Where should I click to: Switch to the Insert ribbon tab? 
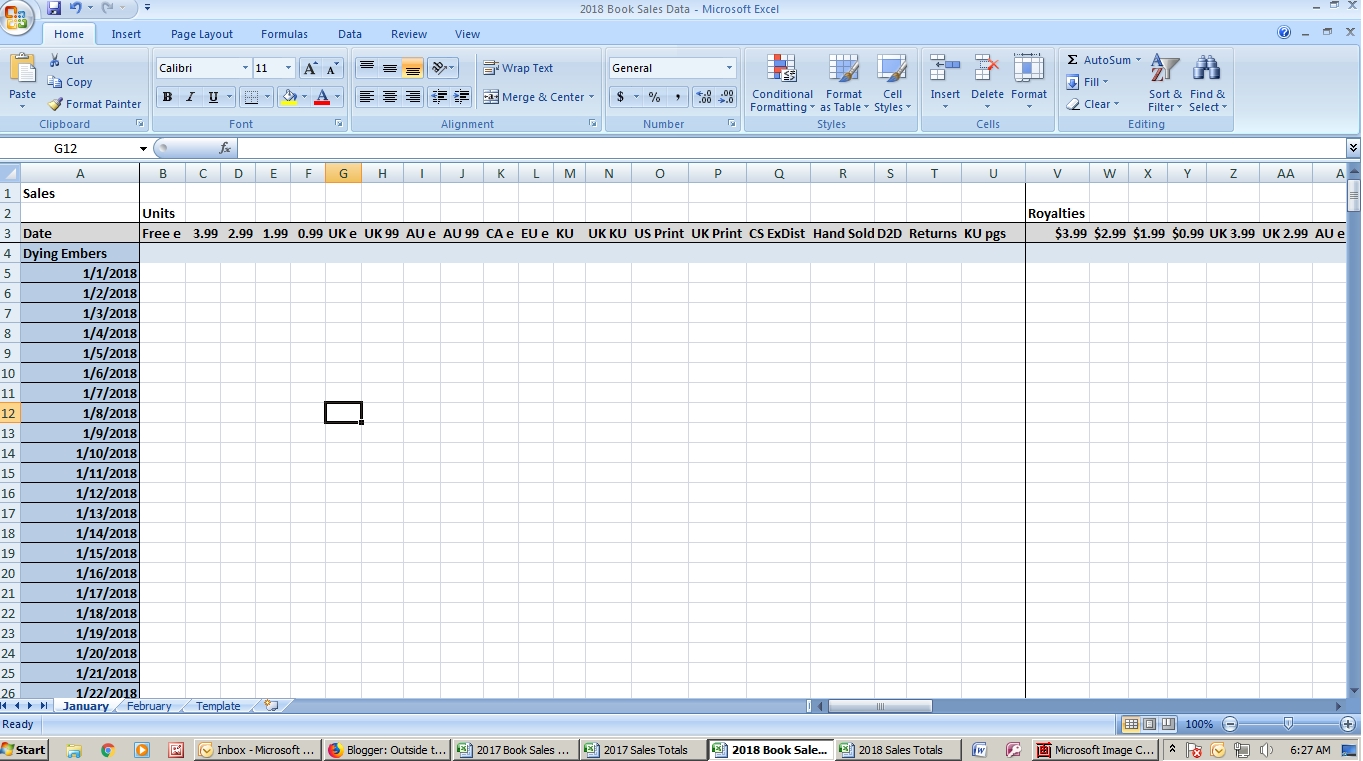pyautogui.click(x=126, y=34)
